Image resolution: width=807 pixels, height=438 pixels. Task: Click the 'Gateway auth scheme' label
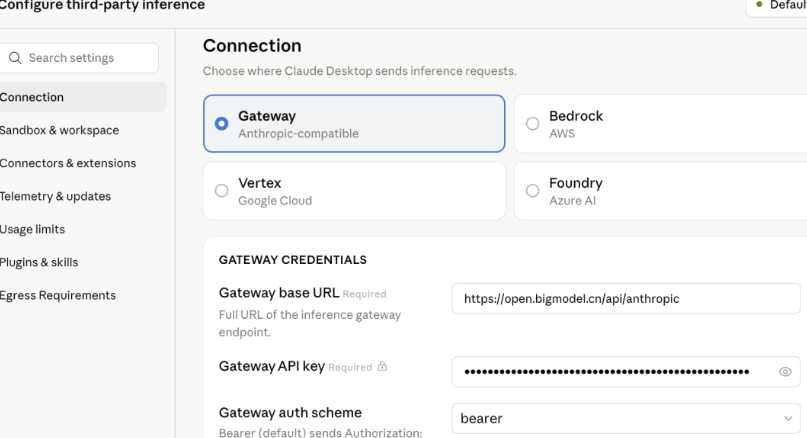coord(290,413)
